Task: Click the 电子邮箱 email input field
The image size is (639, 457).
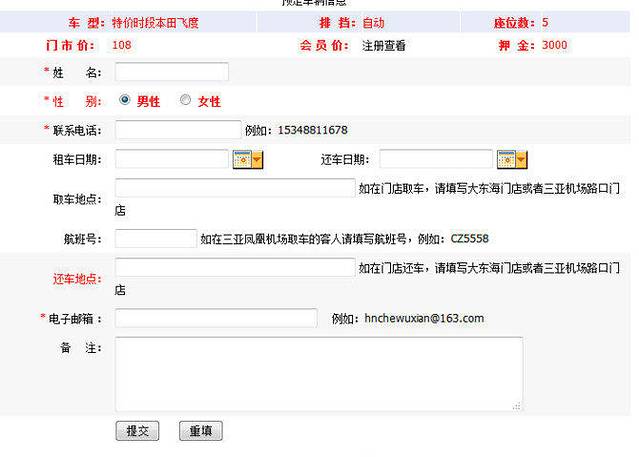Action: (216, 318)
